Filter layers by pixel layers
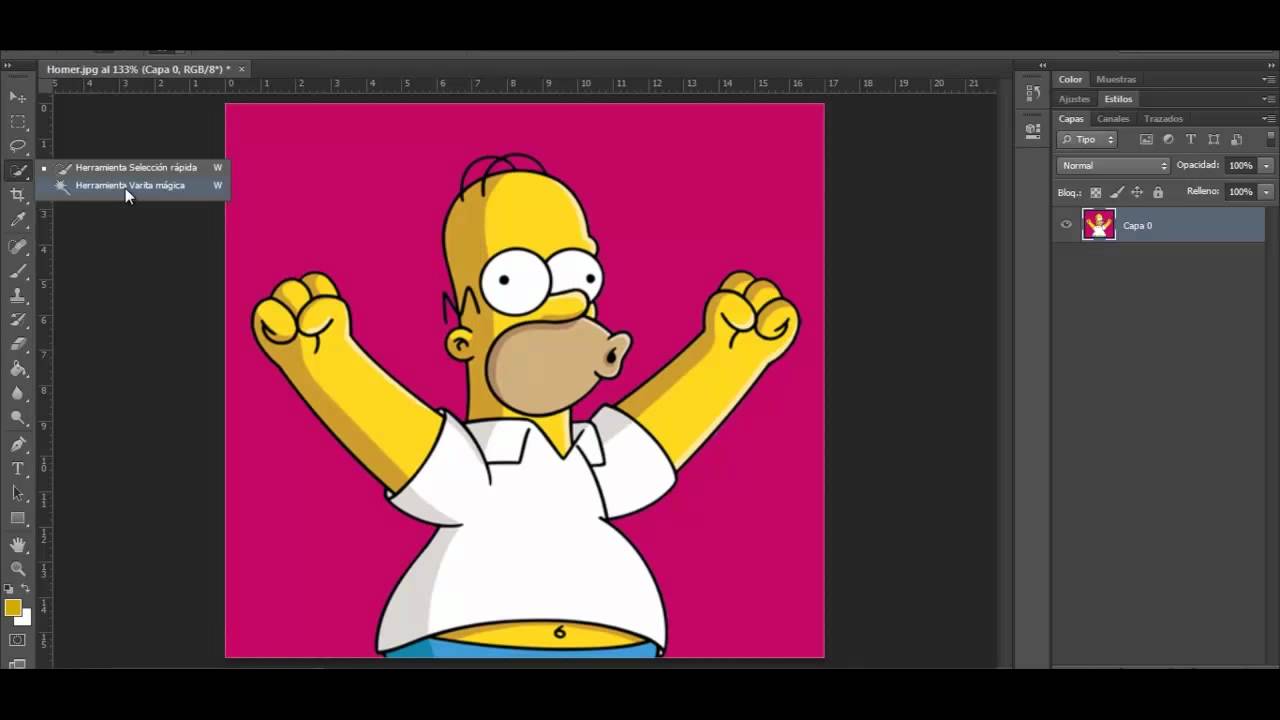 [1146, 140]
